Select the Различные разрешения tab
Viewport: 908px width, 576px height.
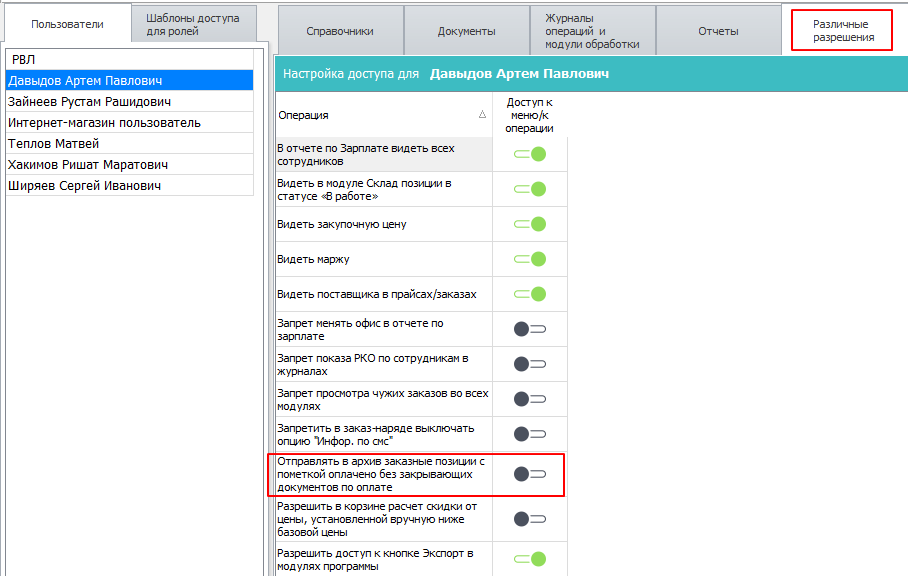840,31
